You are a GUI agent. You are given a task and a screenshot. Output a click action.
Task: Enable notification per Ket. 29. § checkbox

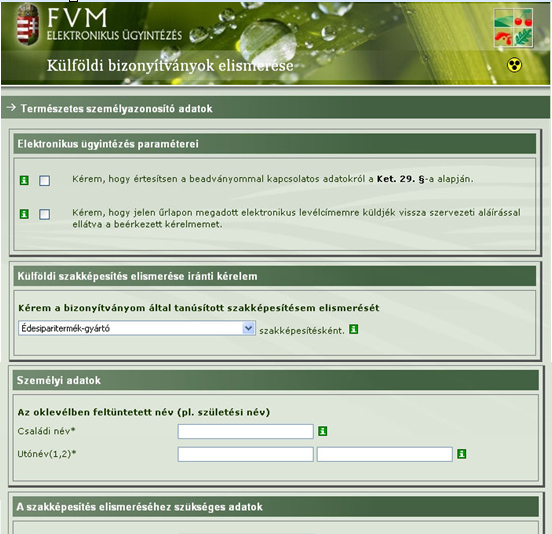tap(44, 181)
